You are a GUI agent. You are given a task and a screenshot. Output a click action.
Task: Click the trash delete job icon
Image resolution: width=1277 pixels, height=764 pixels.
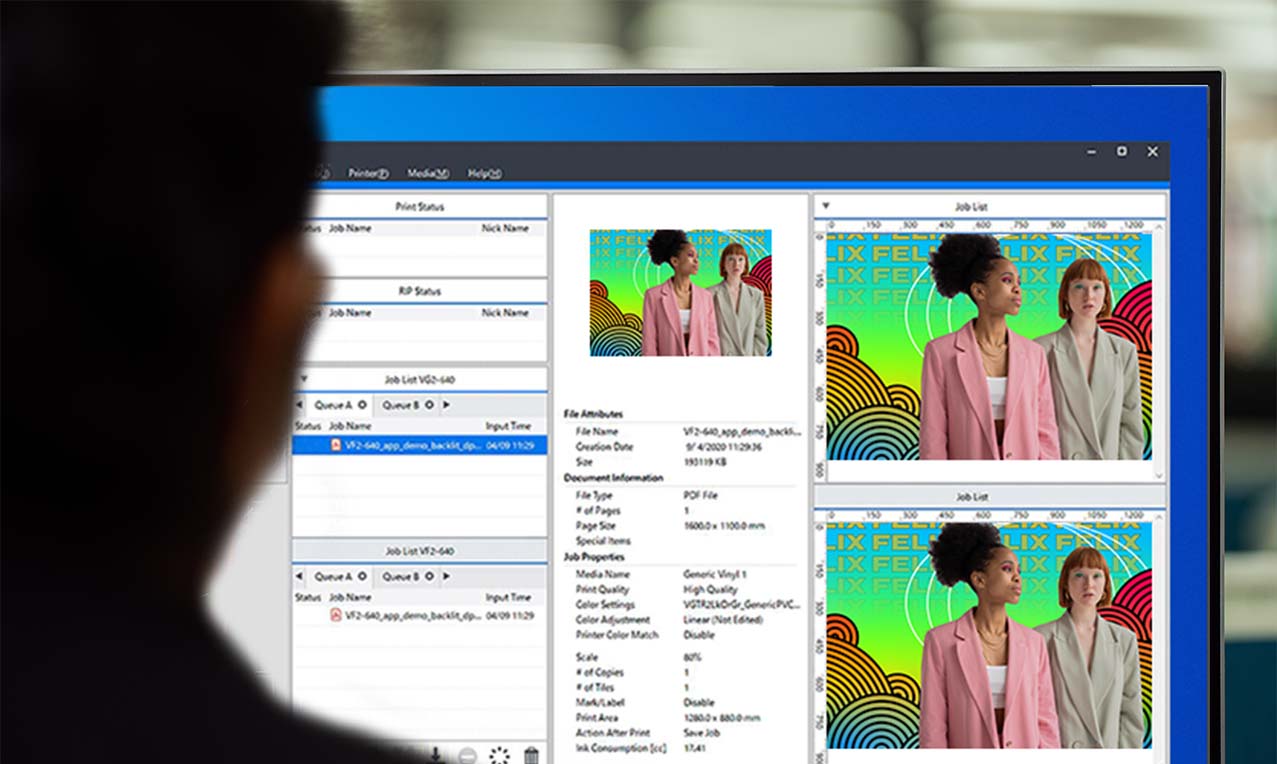pos(531,756)
